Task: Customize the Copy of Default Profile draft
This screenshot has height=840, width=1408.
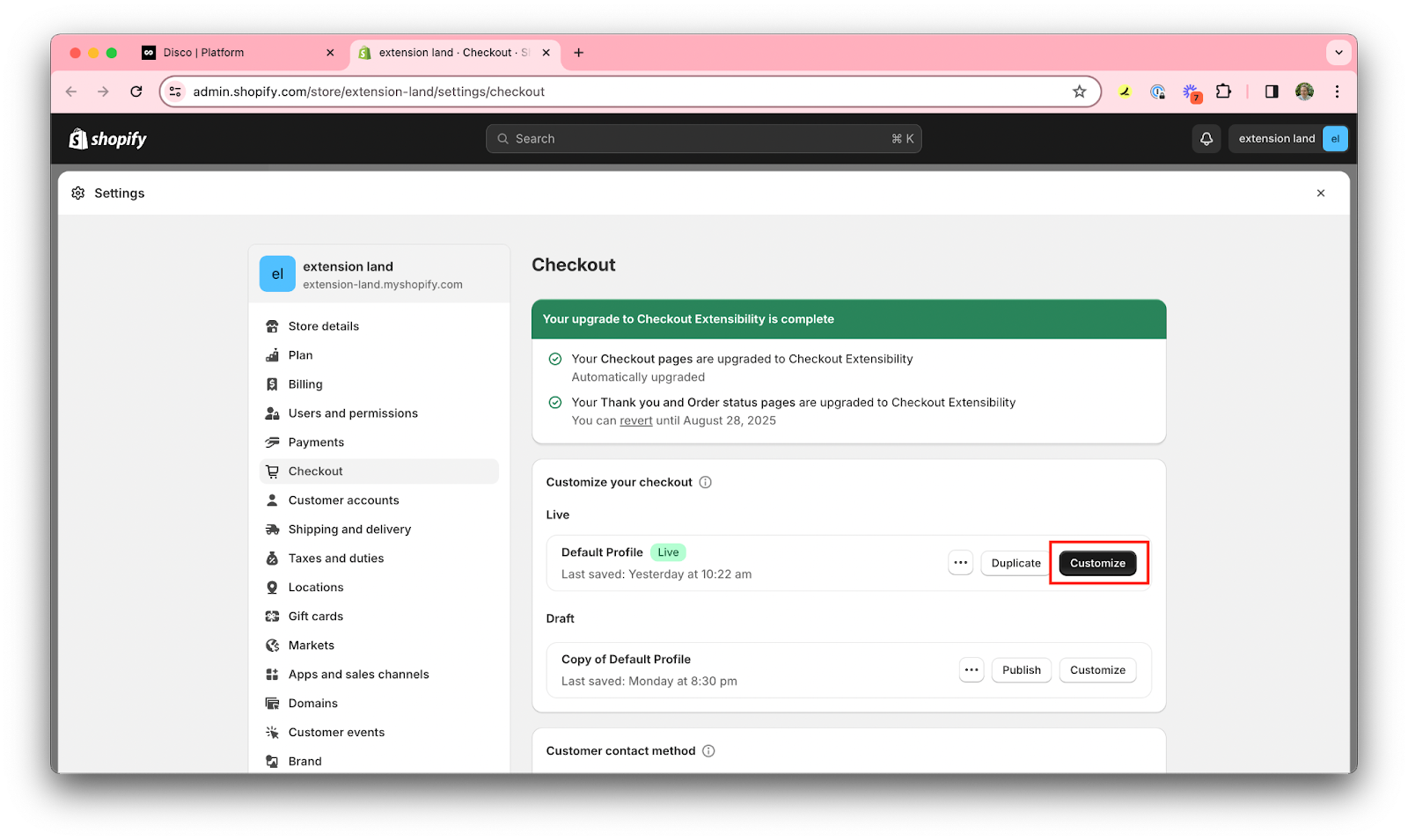Action: point(1097,670)
